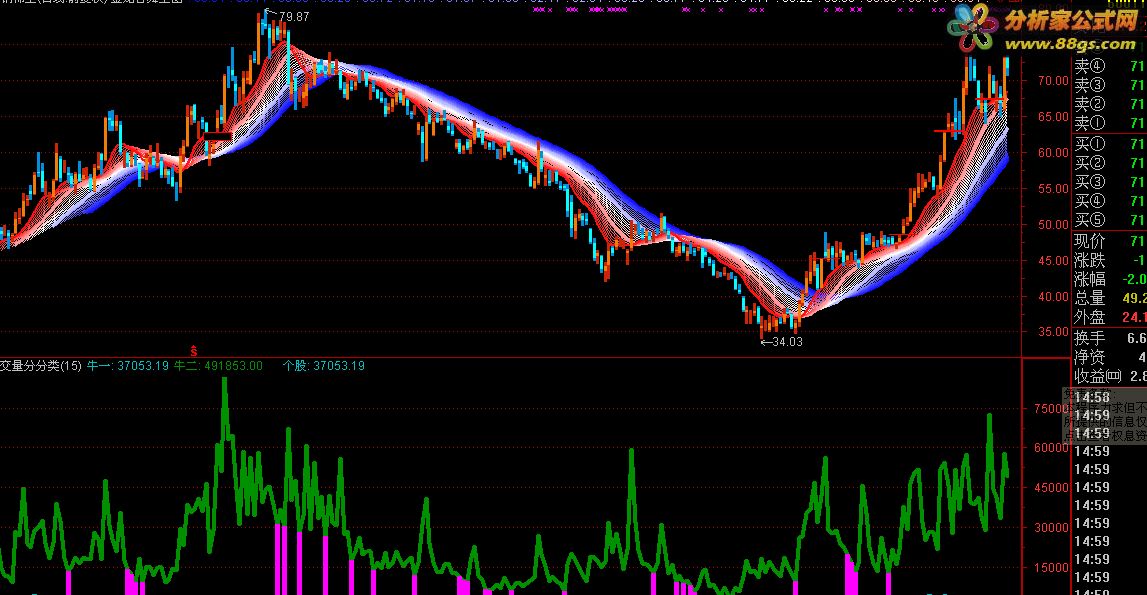Click the 30000 volume axis label
Image resolution: width=1147 pixels, height=595 pixels.
click(x=1053, y=527)
